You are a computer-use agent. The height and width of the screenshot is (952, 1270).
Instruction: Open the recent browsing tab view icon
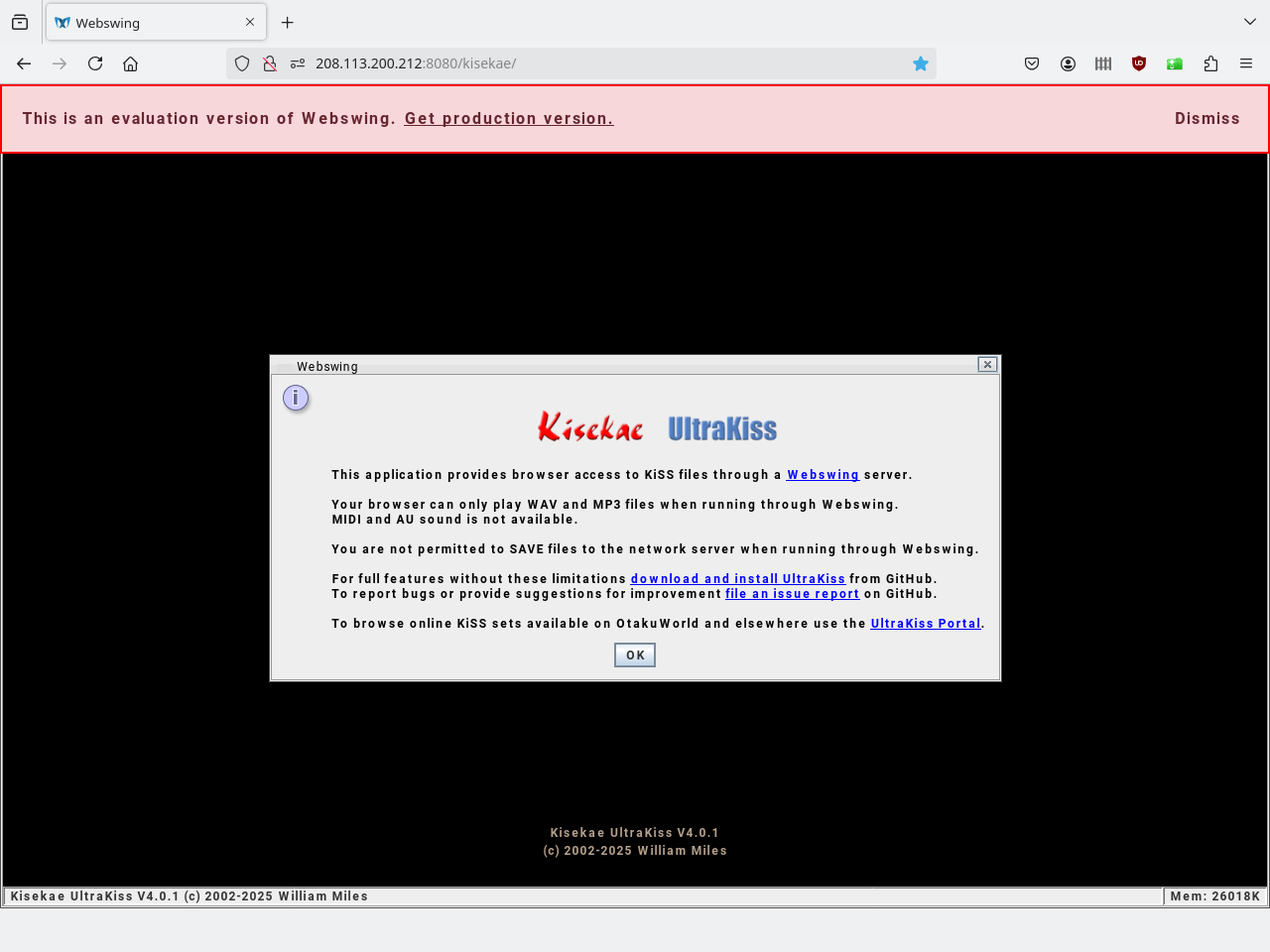pyautogui.click(x=20, y=22)
